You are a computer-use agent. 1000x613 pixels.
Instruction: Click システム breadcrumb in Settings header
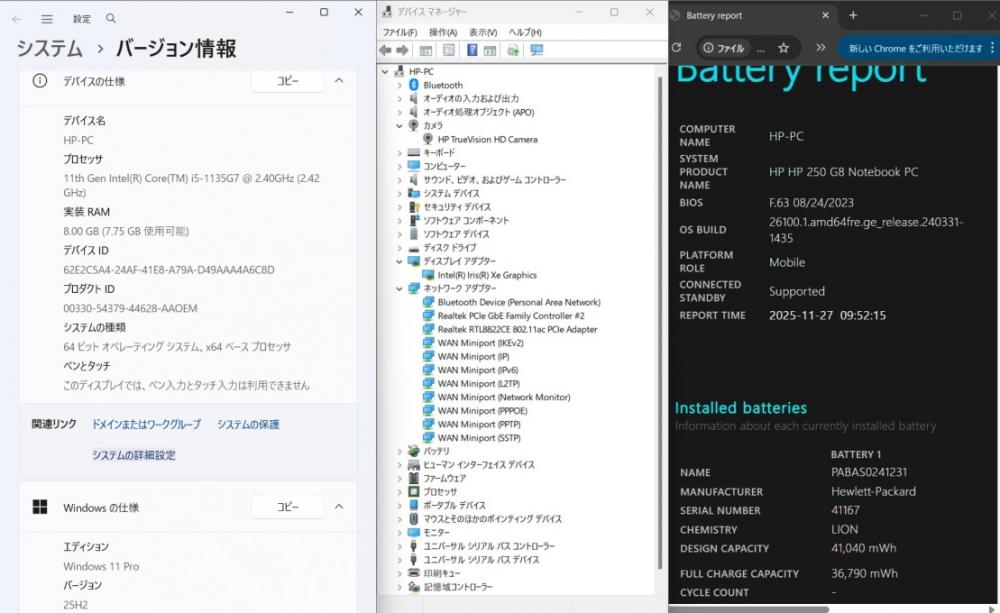49,48
